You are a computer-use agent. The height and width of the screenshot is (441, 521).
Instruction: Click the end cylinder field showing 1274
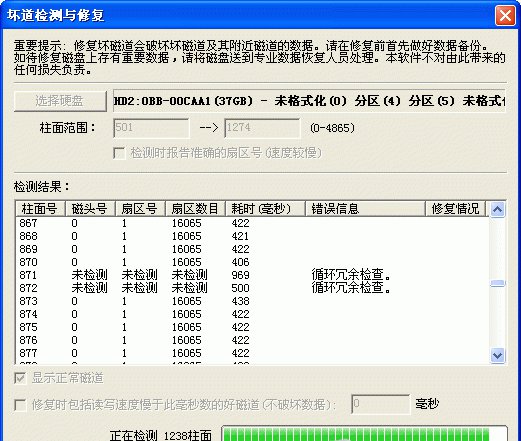(262, 128)
